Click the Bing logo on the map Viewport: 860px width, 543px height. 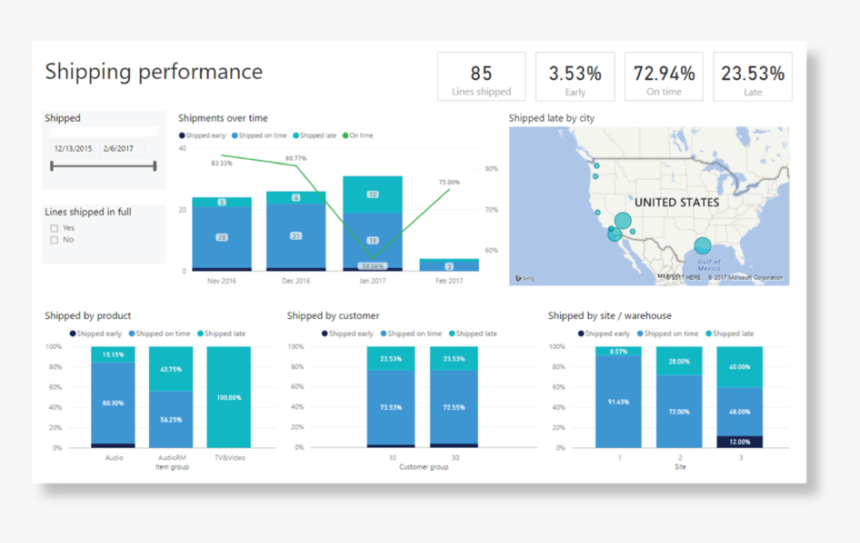524,278
